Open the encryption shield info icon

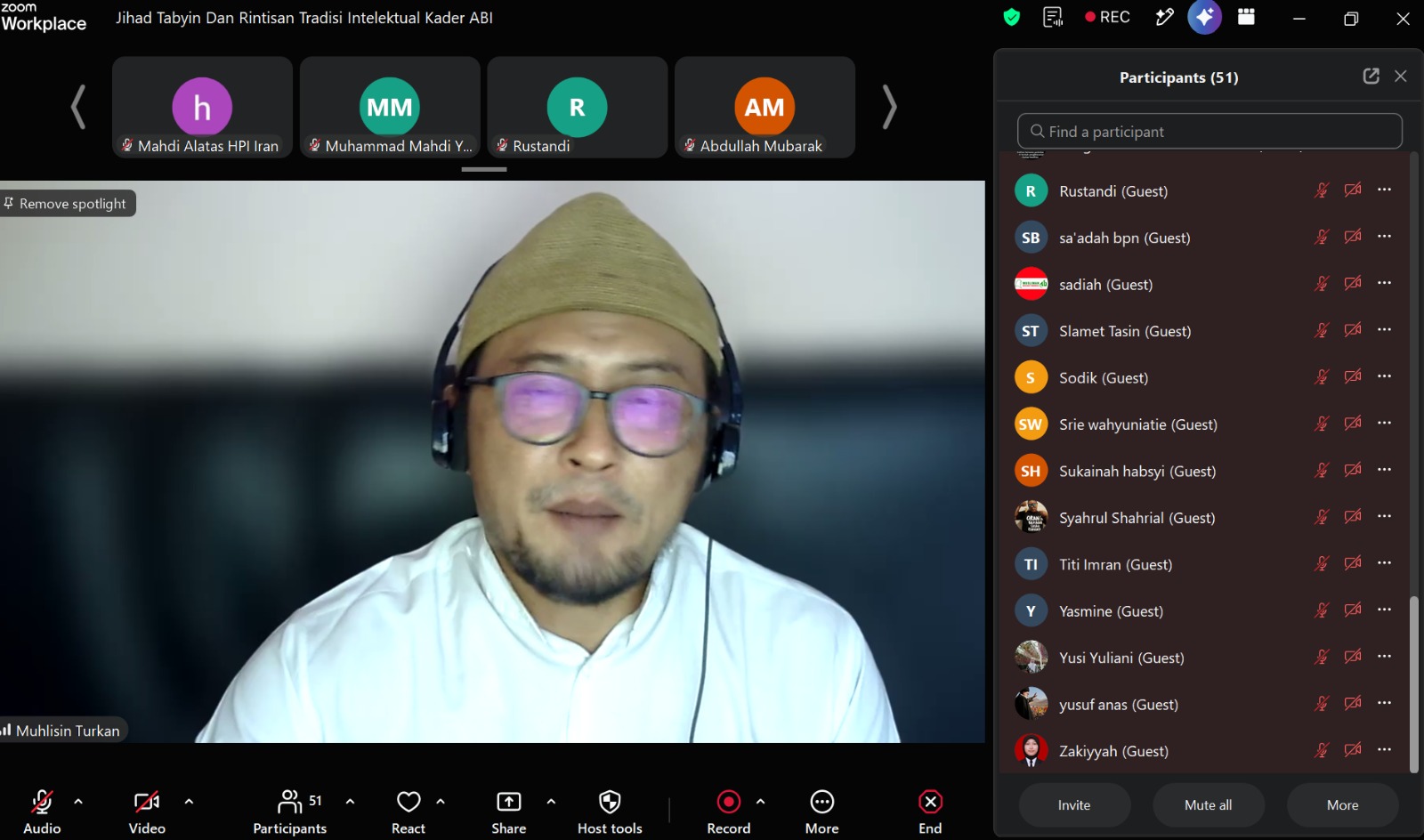coord(1011,17)
